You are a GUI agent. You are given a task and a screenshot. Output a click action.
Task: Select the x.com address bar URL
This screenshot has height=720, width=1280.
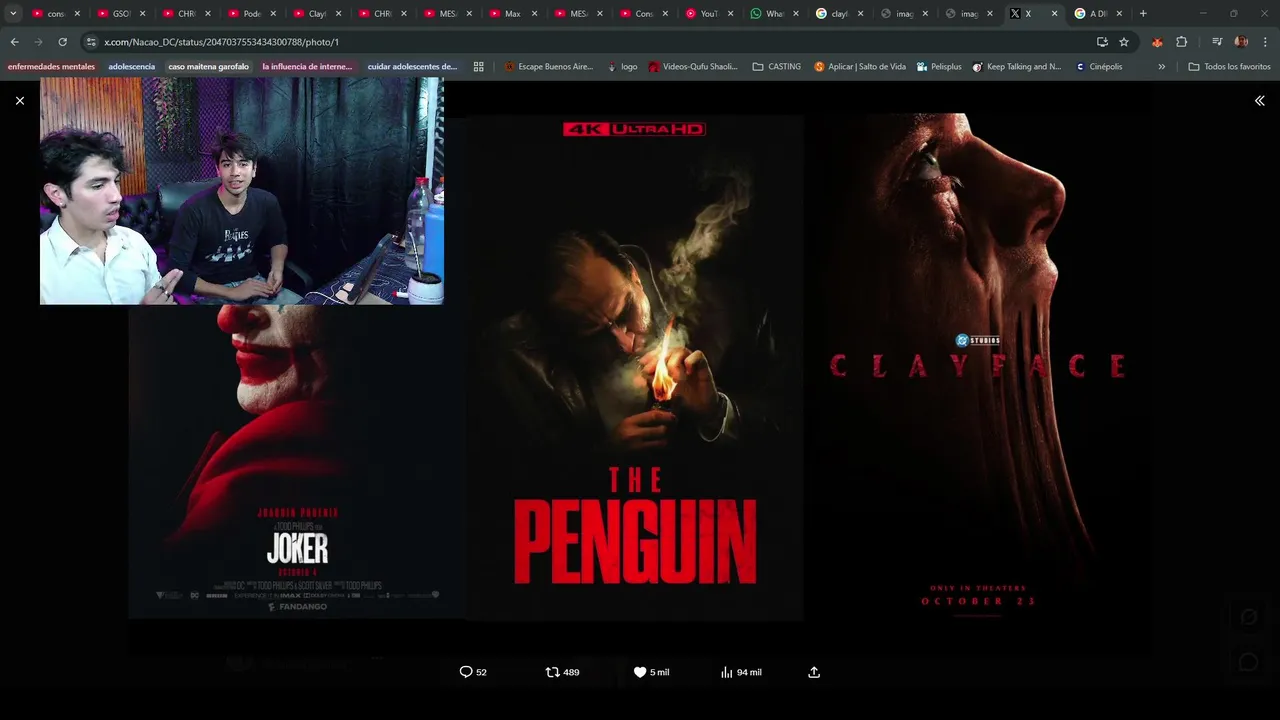[x=221, y=42]
